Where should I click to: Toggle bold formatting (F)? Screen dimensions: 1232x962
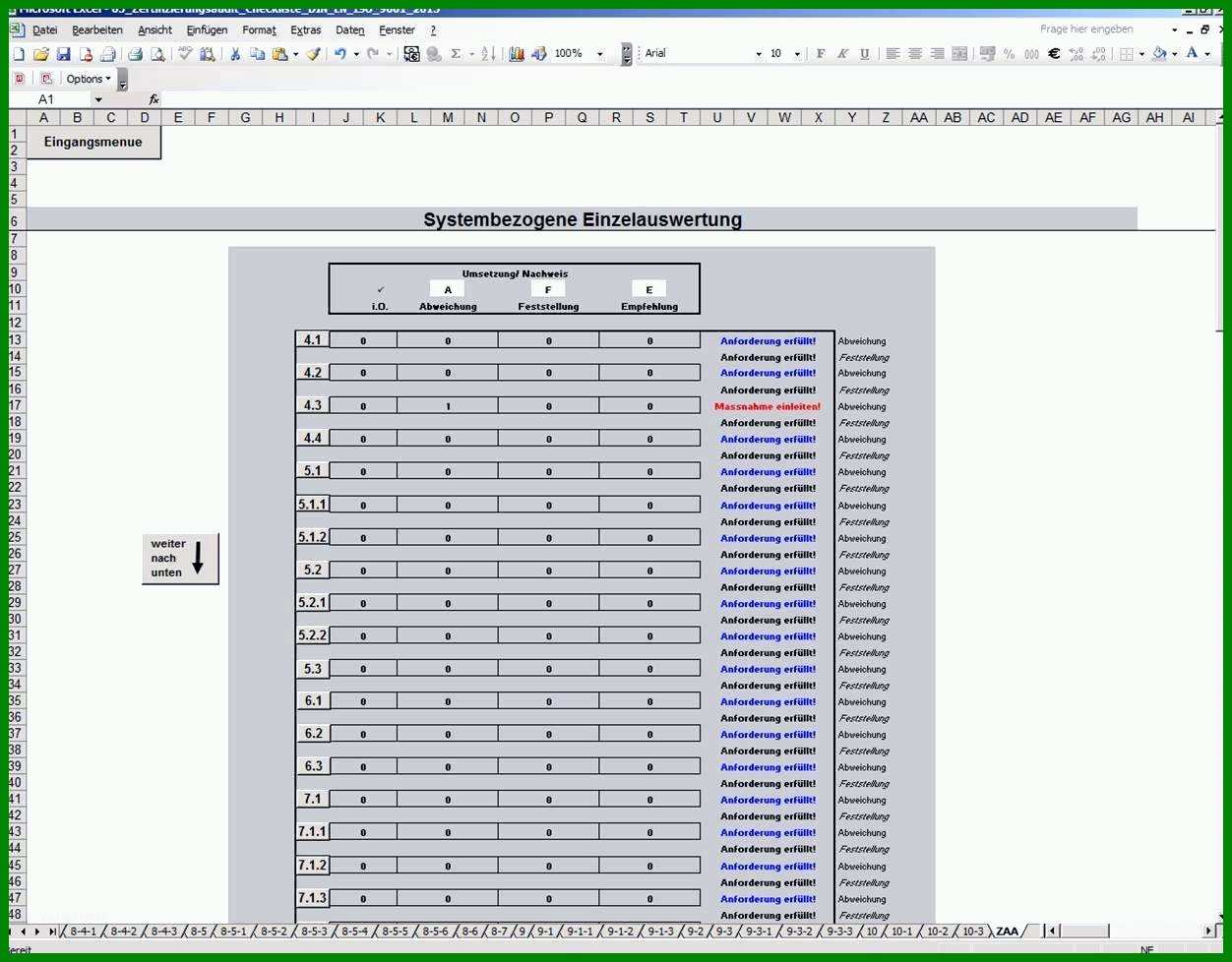(821, 54)
